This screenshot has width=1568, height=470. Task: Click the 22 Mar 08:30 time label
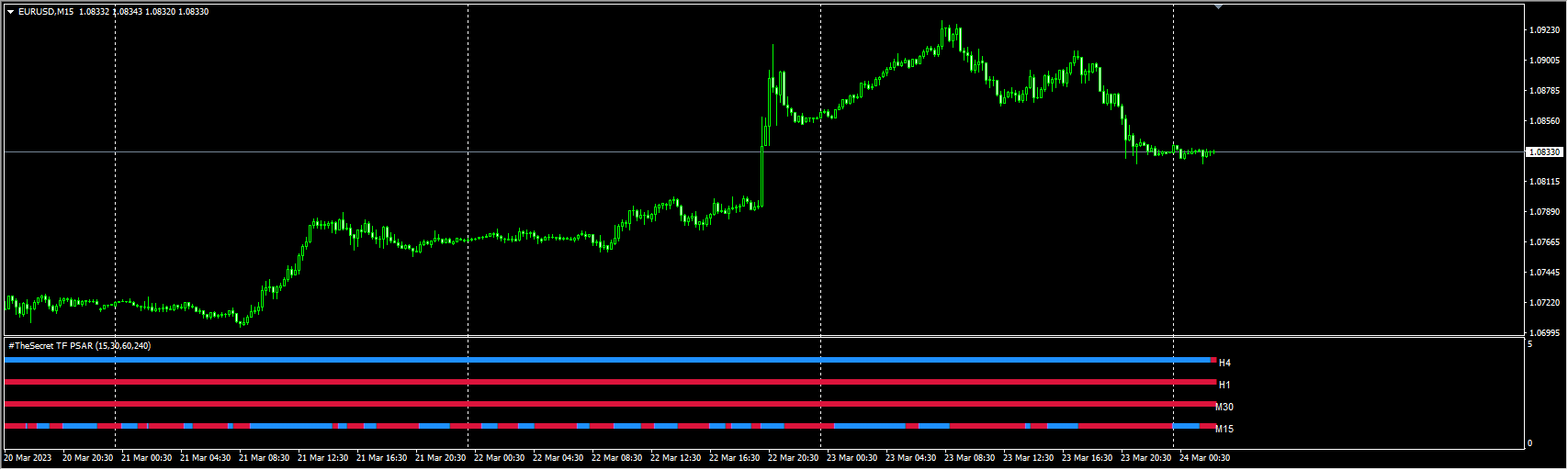pos(616,458)
